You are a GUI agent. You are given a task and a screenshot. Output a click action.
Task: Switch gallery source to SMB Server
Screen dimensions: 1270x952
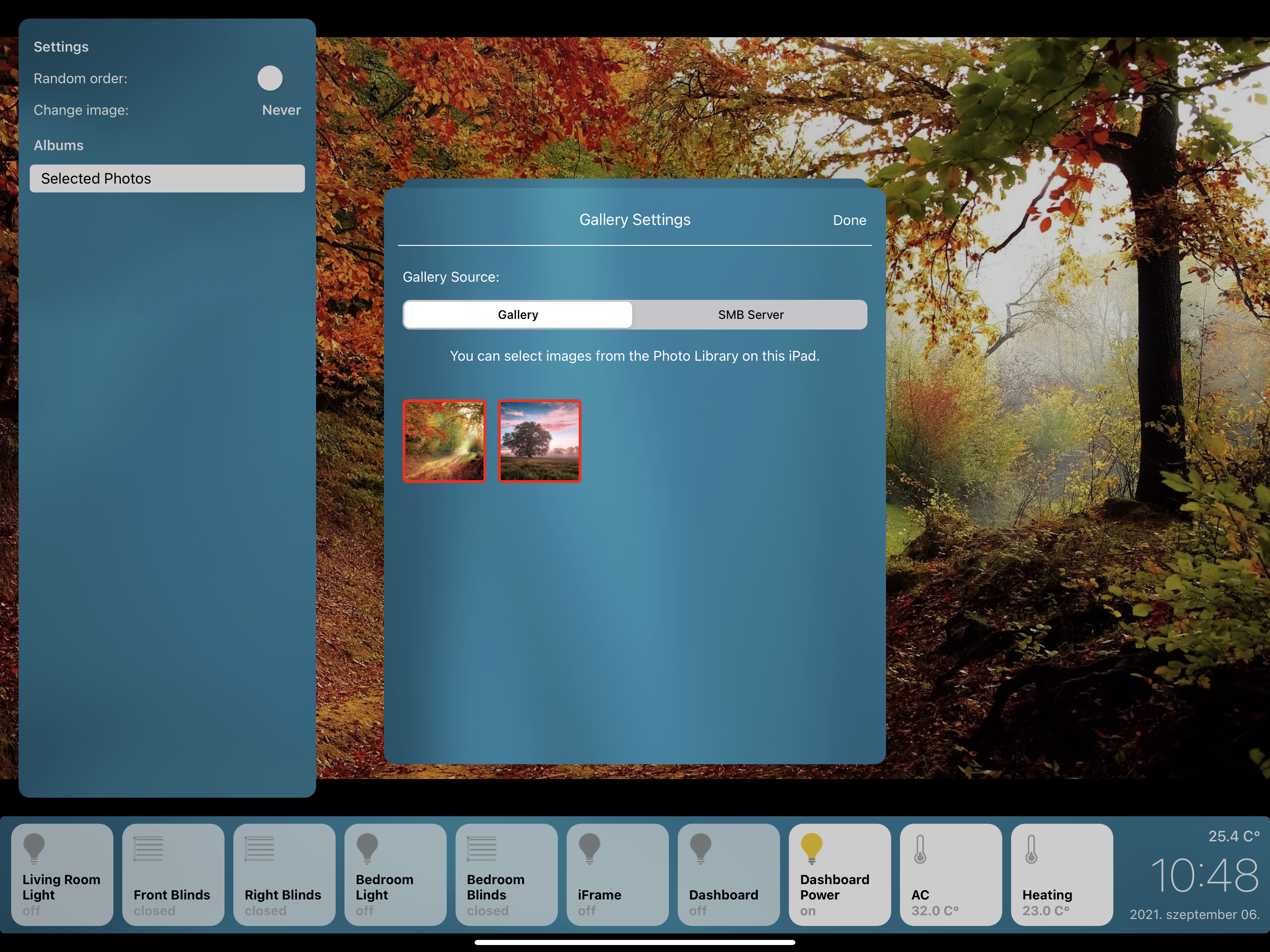pyautogui.click(x=750, y=315)
